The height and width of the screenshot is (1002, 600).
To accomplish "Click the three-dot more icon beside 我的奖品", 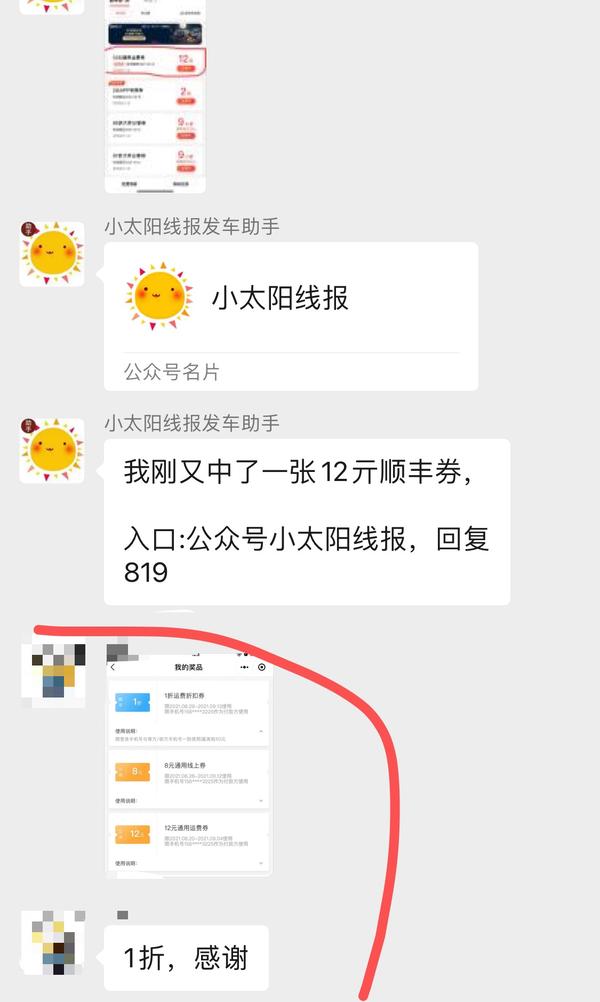I will tap(244, 667).
